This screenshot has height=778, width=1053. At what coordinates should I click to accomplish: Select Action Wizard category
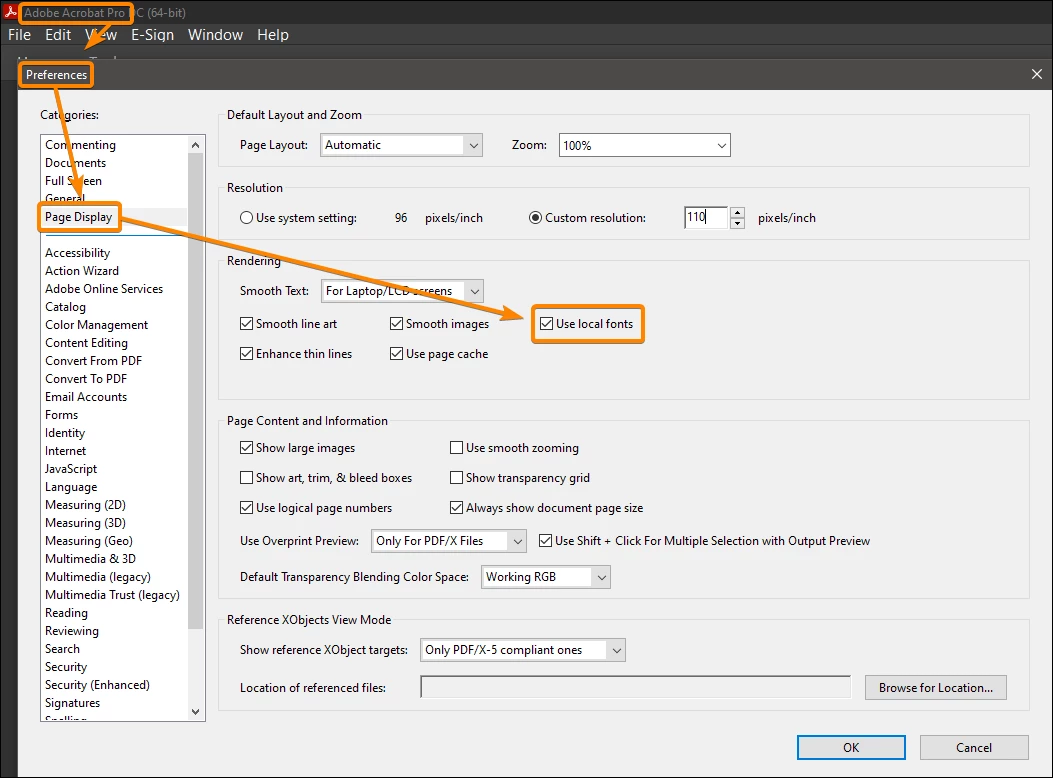pos(82,271)
